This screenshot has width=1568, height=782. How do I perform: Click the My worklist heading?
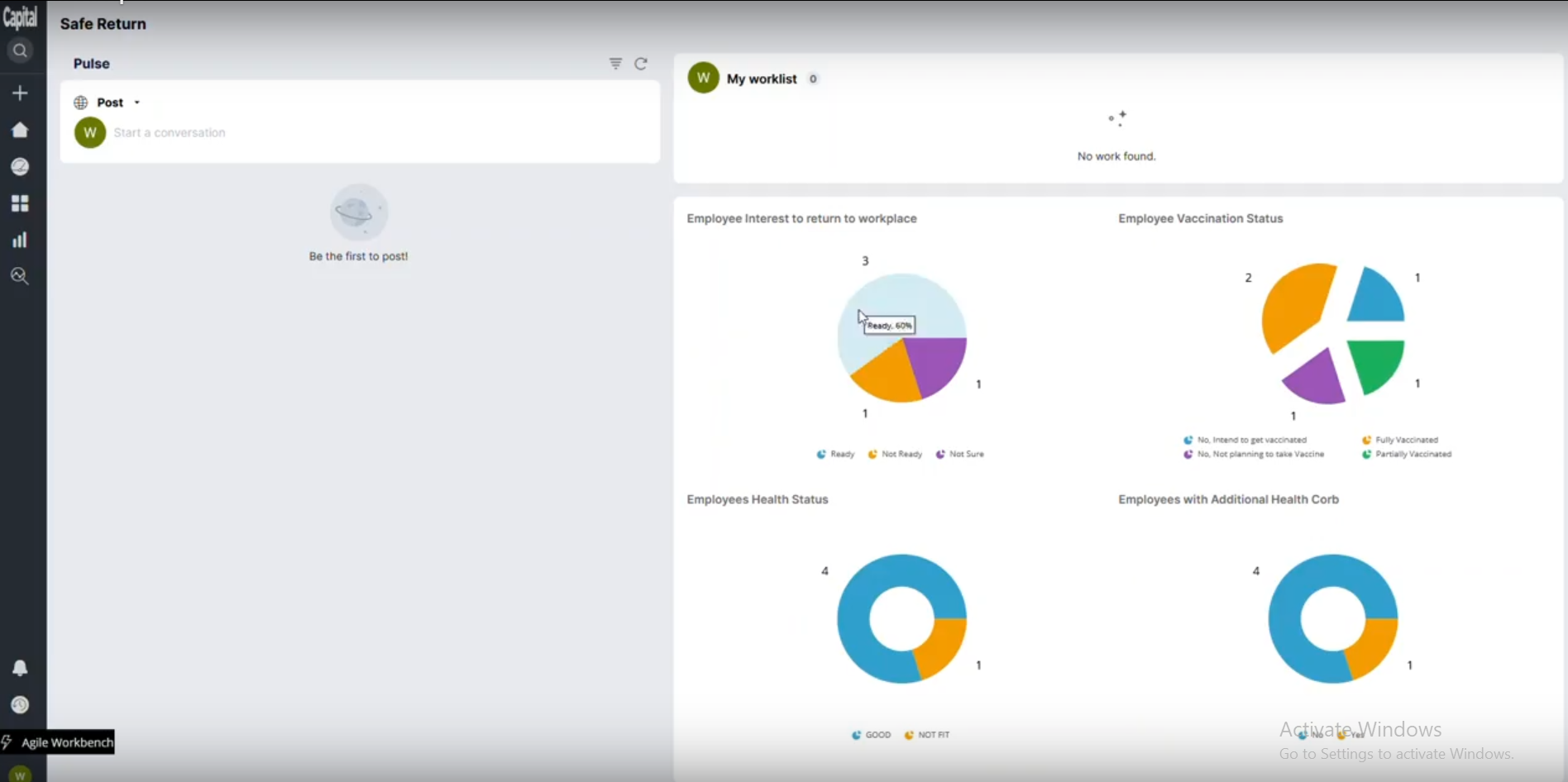(762, 79)
